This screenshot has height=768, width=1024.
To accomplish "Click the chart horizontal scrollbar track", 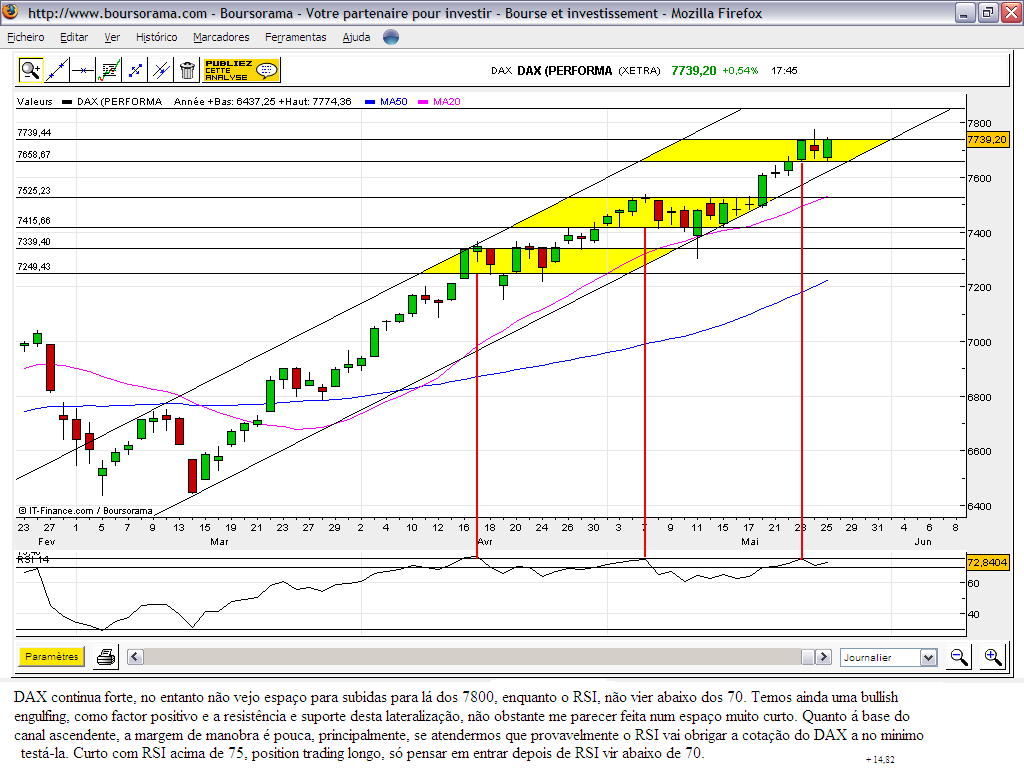I will click(x=472, y=657).
